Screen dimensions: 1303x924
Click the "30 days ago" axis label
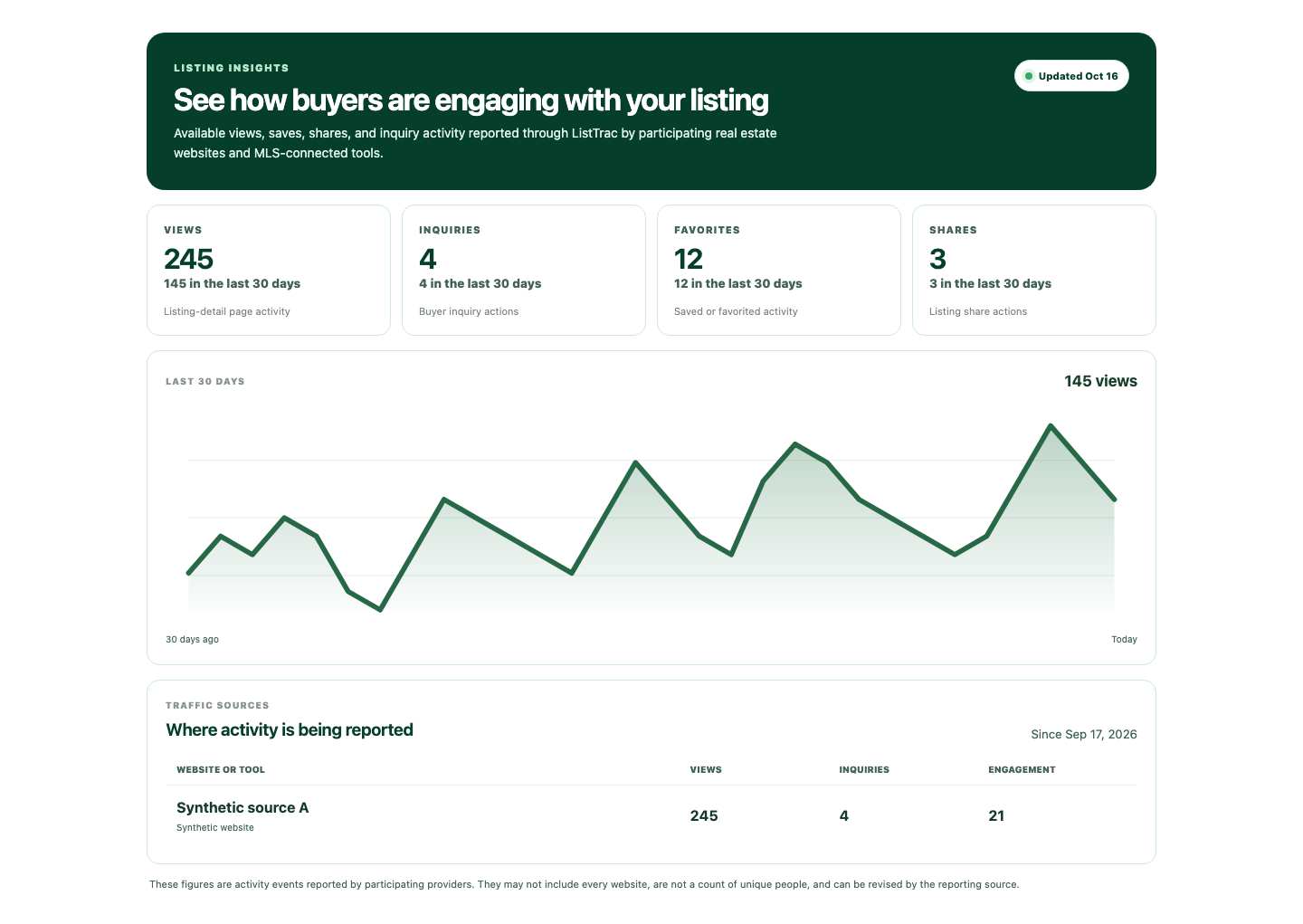click(192, 639)
